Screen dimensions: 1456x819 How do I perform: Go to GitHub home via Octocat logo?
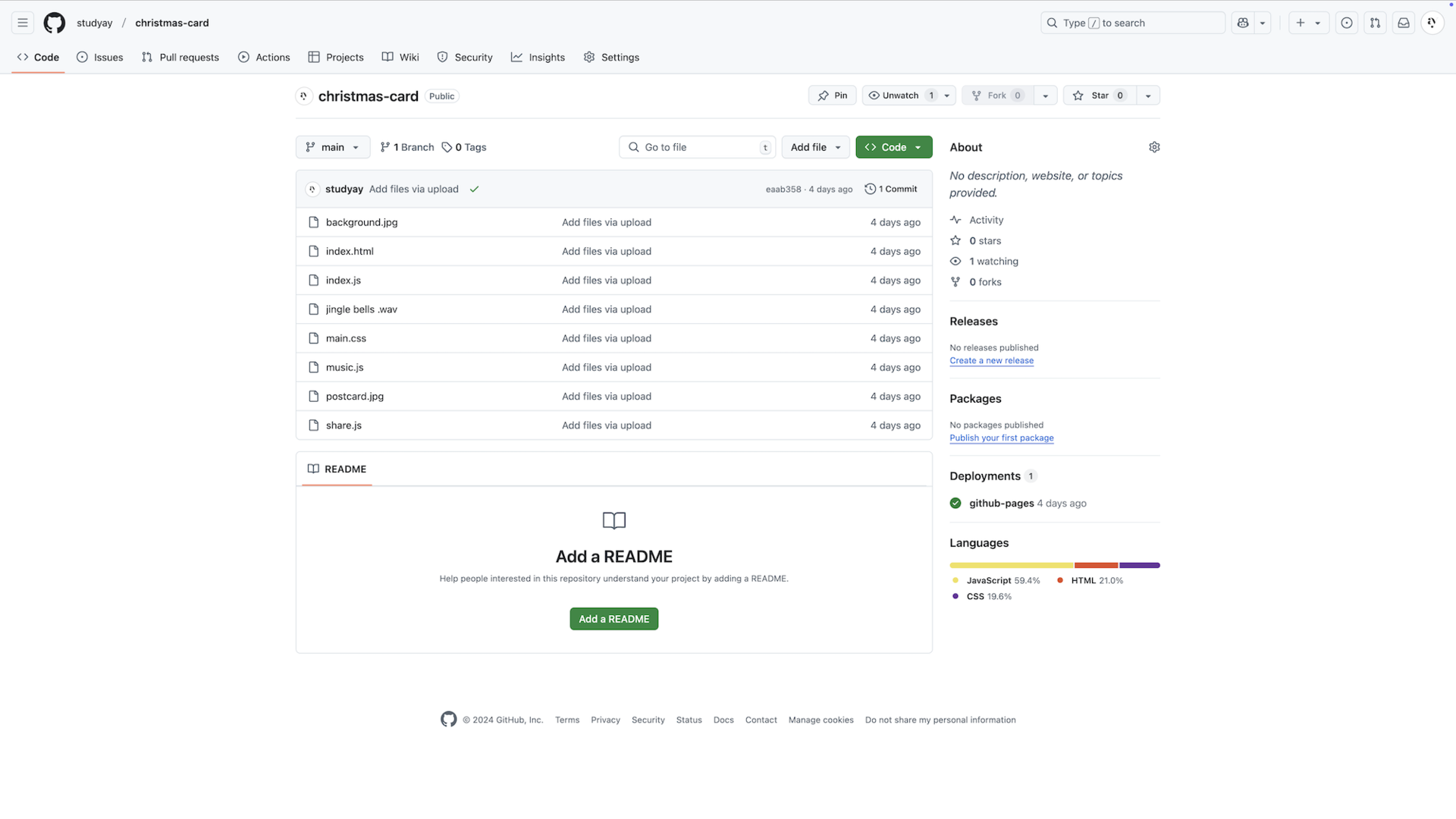click(55, 23)
